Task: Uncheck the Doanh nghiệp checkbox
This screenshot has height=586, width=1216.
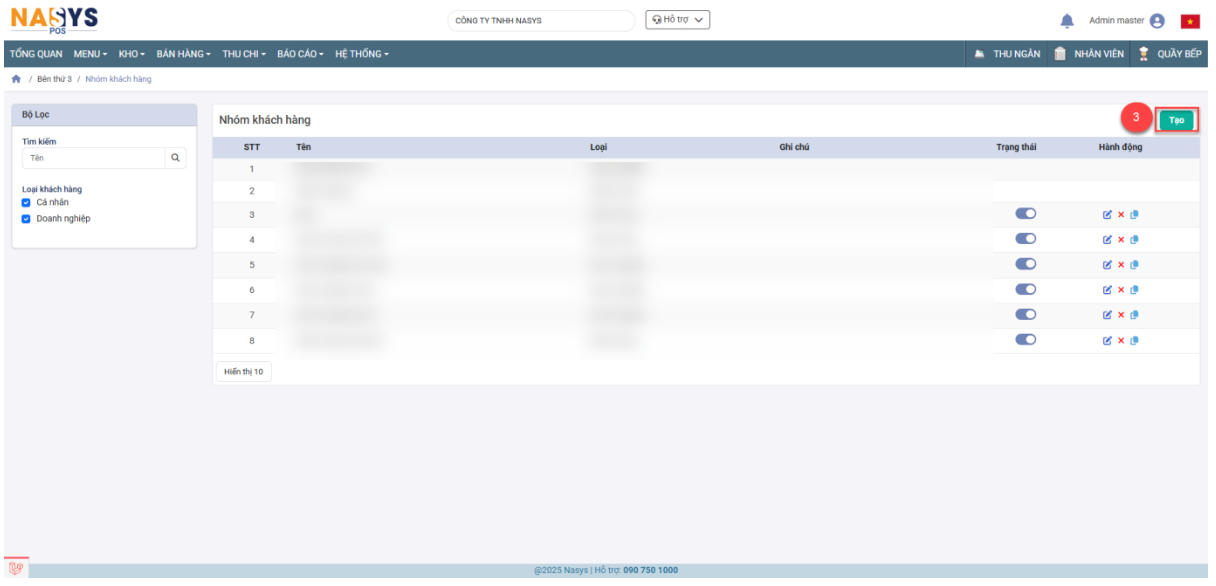Action: tap(27, 219)
